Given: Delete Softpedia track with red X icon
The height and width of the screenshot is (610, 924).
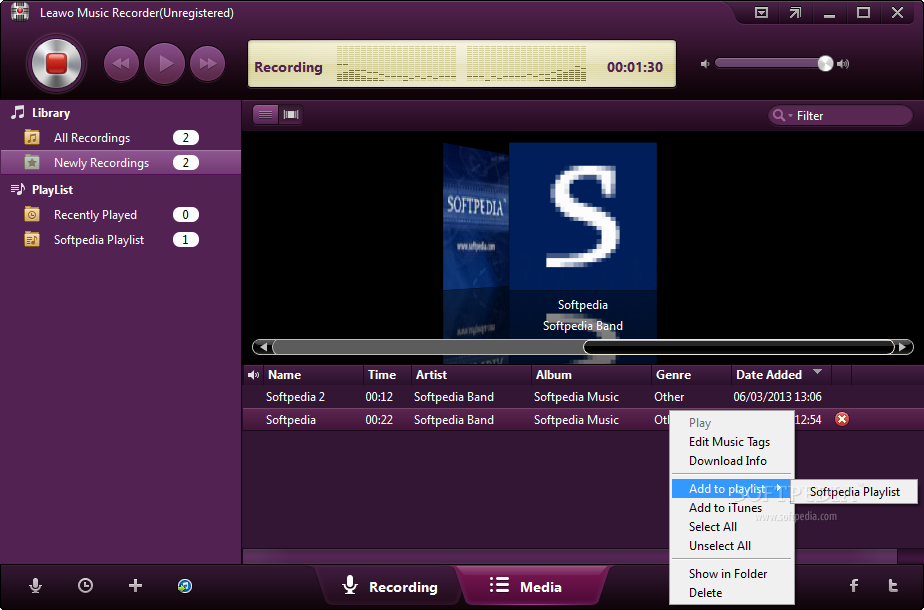Looking at the screenshot, I should 842,419.
